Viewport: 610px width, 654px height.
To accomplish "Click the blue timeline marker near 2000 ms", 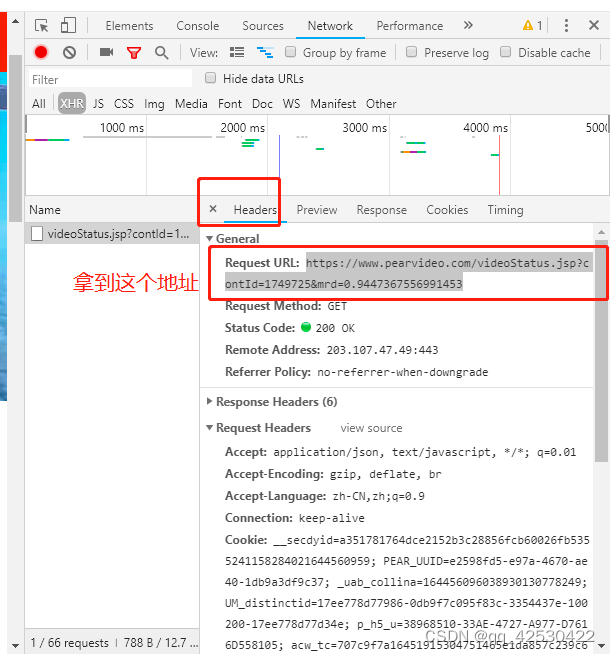I will coord(279,156).
